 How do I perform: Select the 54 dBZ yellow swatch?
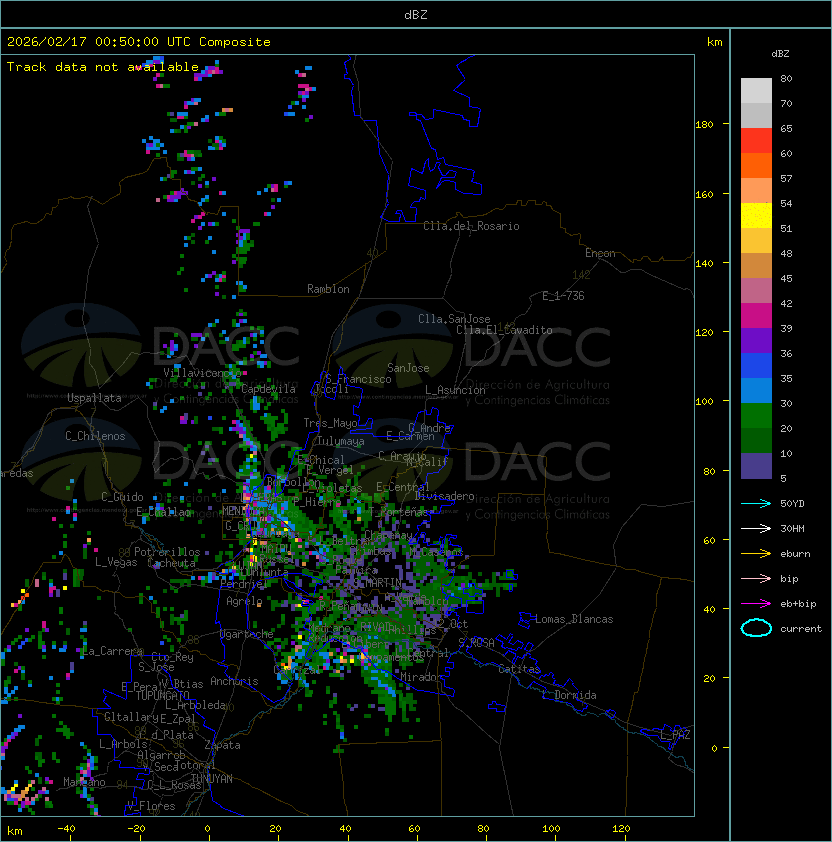756,215
